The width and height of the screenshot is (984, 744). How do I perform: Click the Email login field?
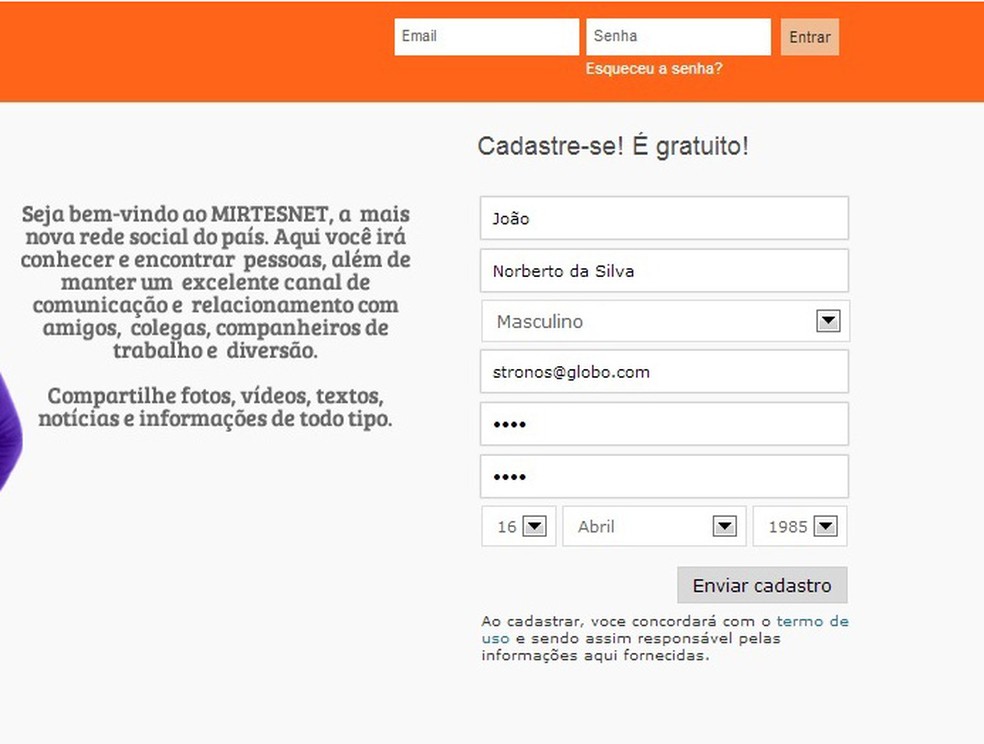(x=487, y=36)
